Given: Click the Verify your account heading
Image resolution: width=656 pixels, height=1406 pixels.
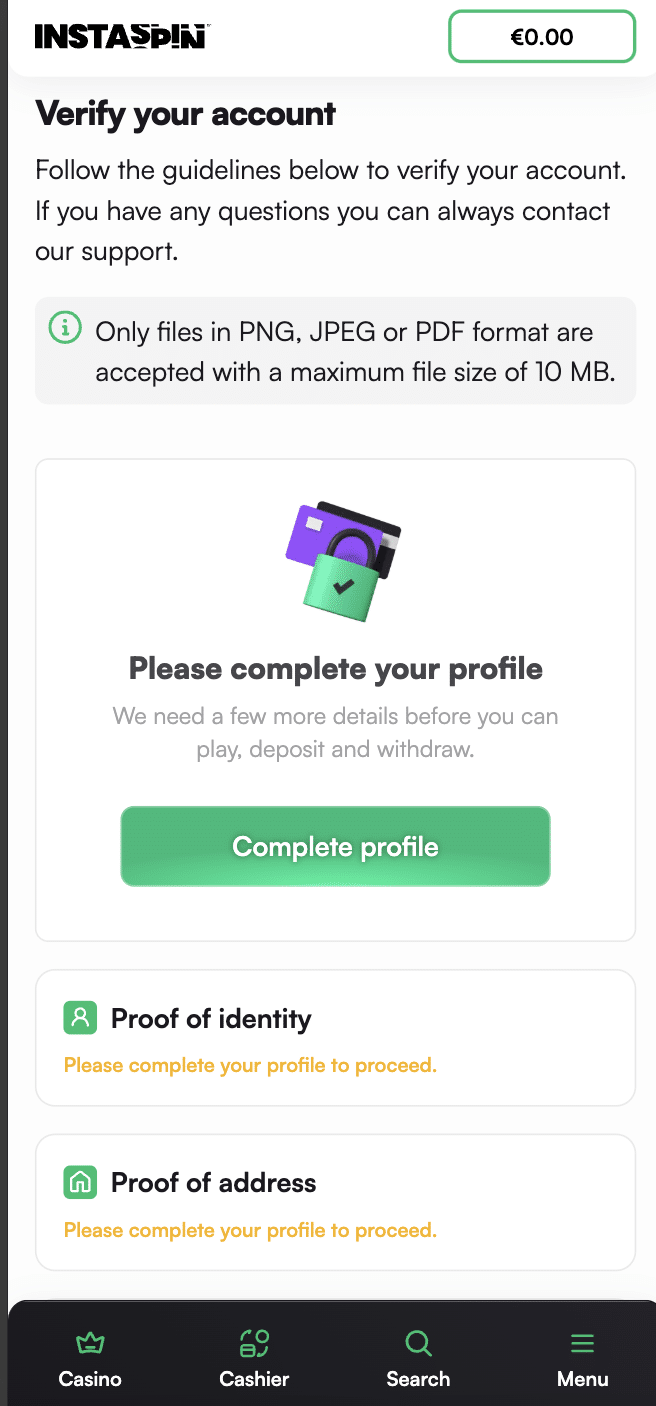Looking at the screenshot, I should point(186,114).
